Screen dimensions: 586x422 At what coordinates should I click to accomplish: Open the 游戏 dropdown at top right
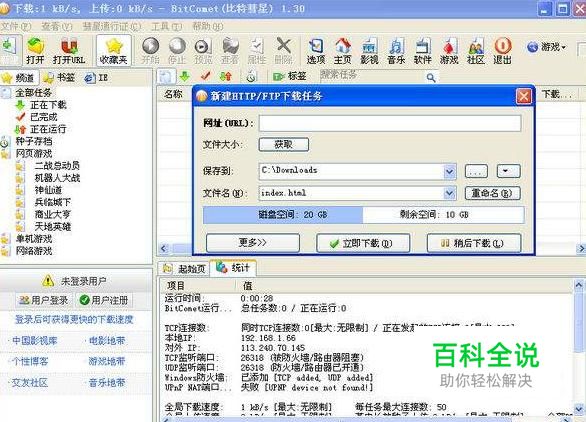pyautogui.click(x=547, y=47)
